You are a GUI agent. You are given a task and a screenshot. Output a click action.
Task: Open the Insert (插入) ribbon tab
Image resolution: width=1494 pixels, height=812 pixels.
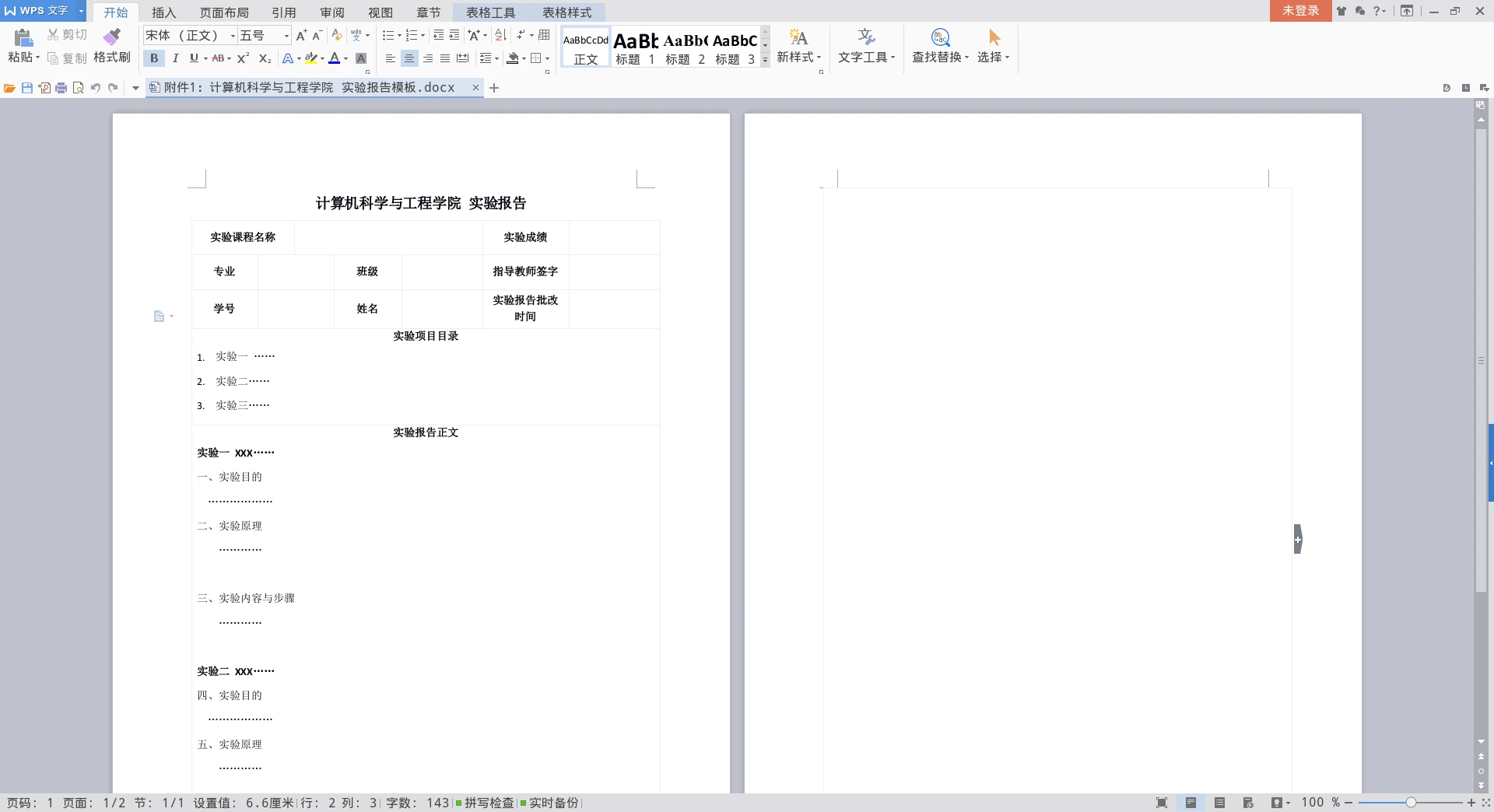(x=163, y=12)
